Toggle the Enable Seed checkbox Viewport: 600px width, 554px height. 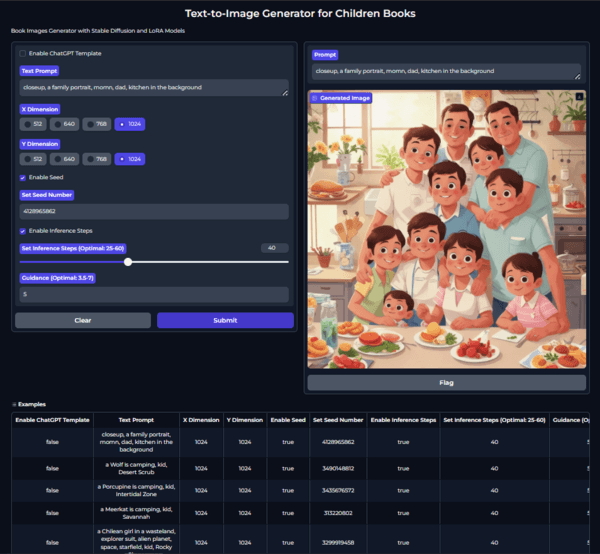[x=23, y=178]
